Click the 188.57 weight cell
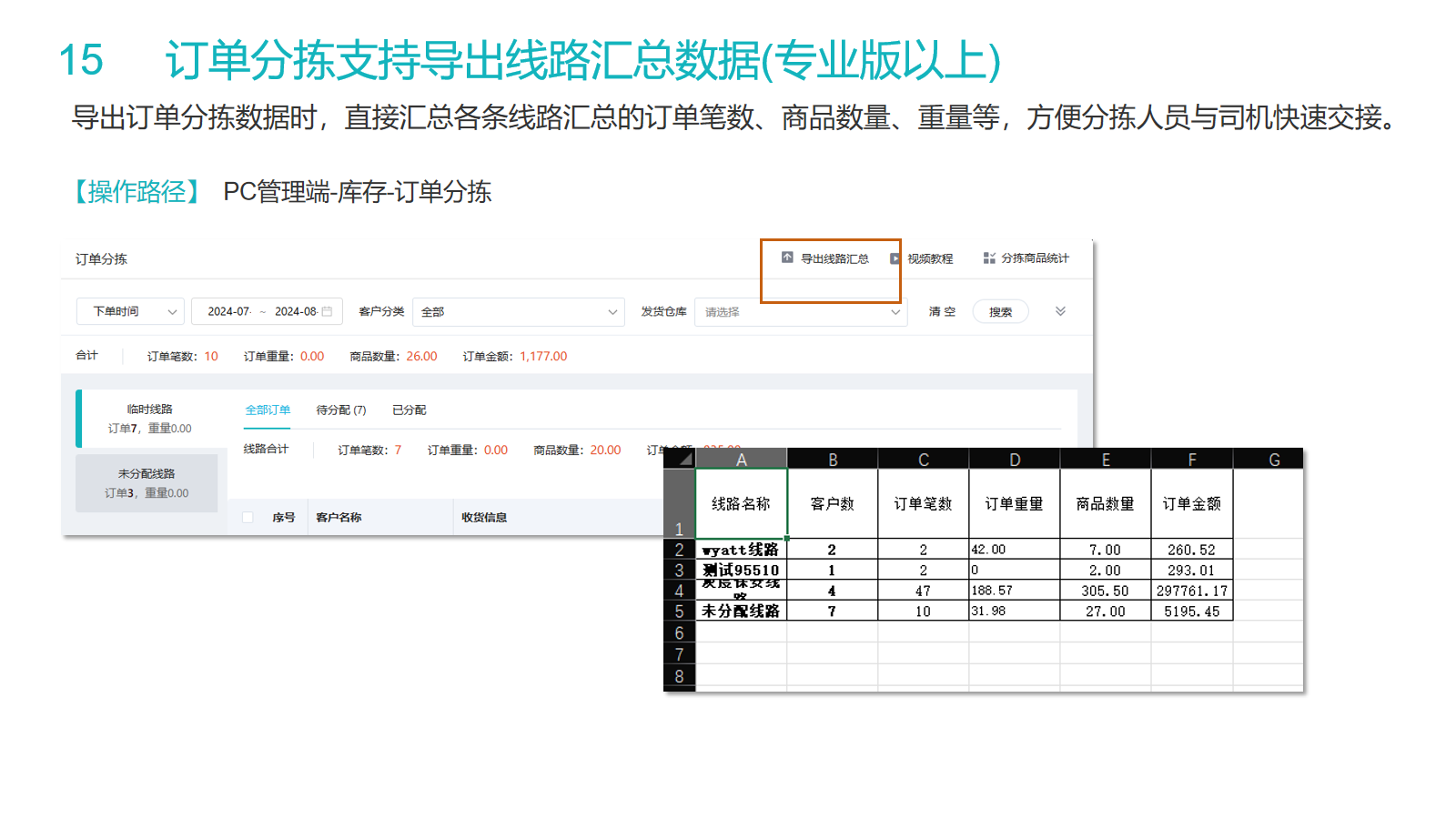The width and height of the screenshot is (1456, 819). point(1015,591)
